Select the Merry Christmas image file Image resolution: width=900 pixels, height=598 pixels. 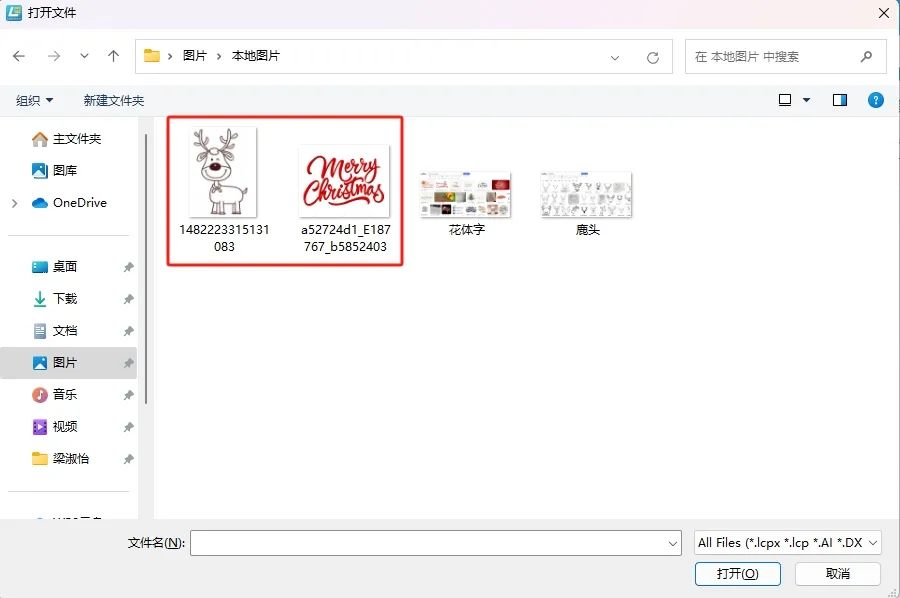[x=344, y=181]
